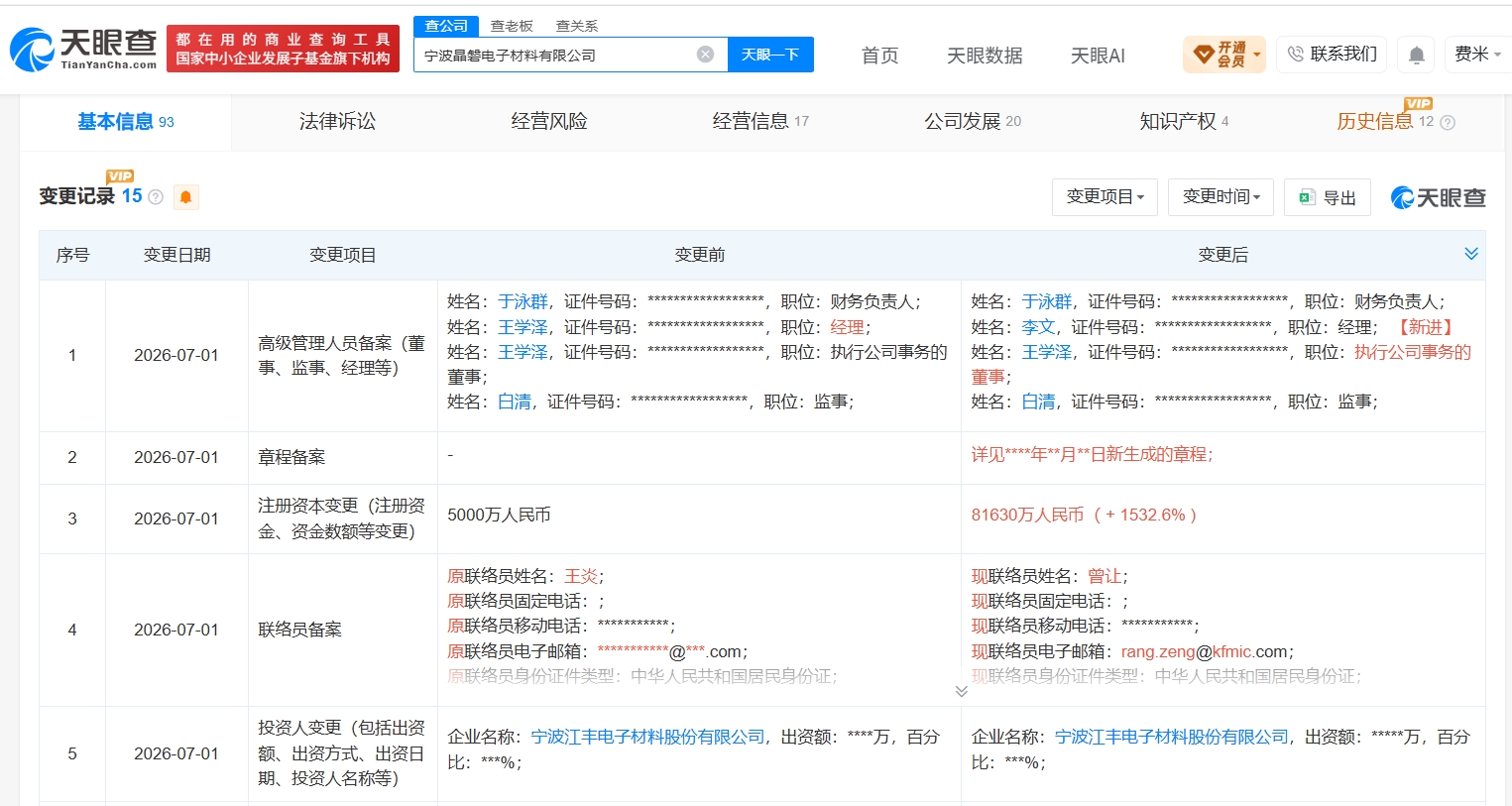Switch to 法律诉讼 tab

click(337, 122)
